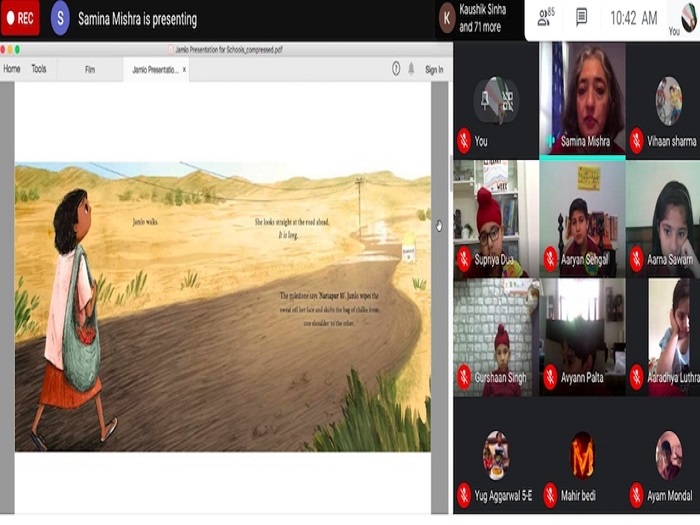The height and width of the screenshot is (525, 700).
Task: Click muted mic icon on Ayam Mondal tile
Action: (637, 496)
